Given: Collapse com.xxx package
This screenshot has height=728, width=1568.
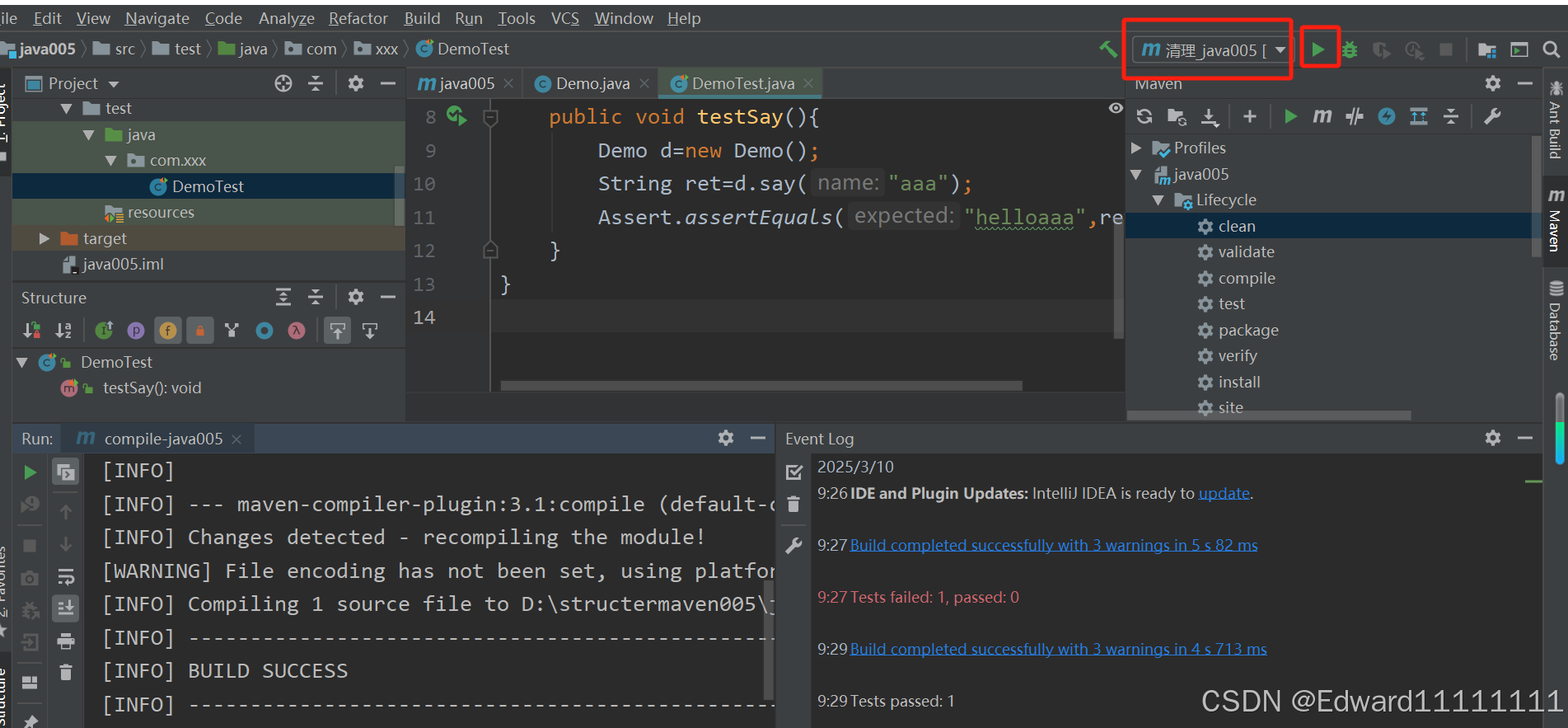Looking at the screenshot, I should click(x=110, y=161).
